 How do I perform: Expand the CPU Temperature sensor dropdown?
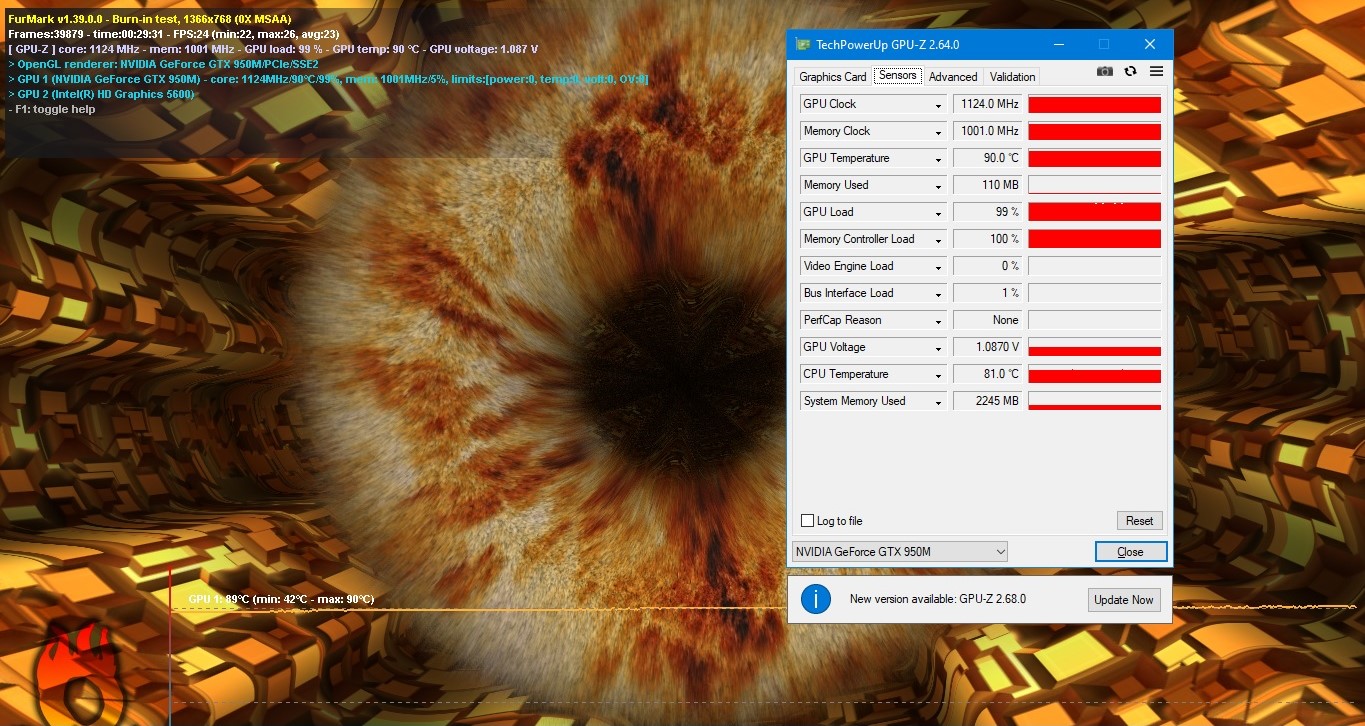tap(938, 375)
